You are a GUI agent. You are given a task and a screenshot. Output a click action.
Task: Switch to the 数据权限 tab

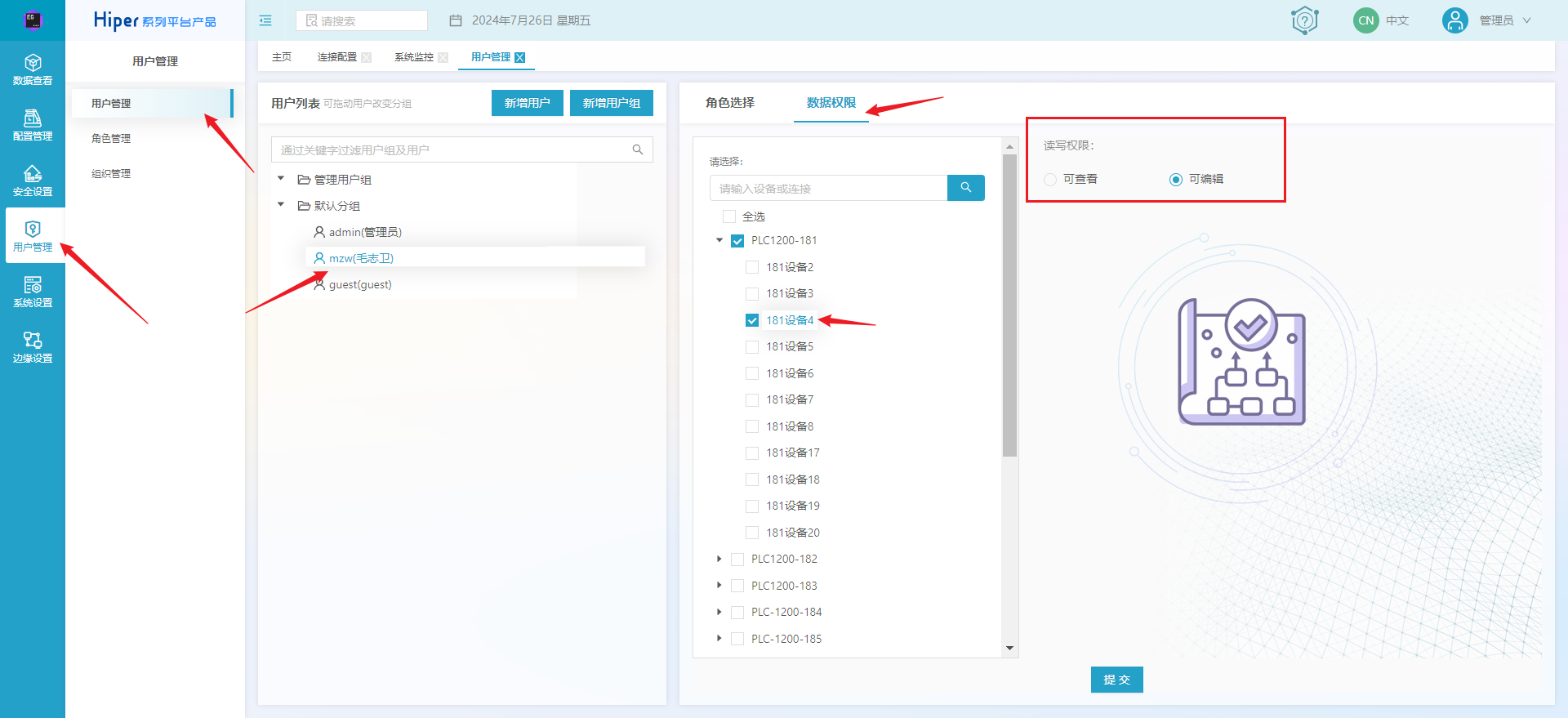tap(831, 103)
